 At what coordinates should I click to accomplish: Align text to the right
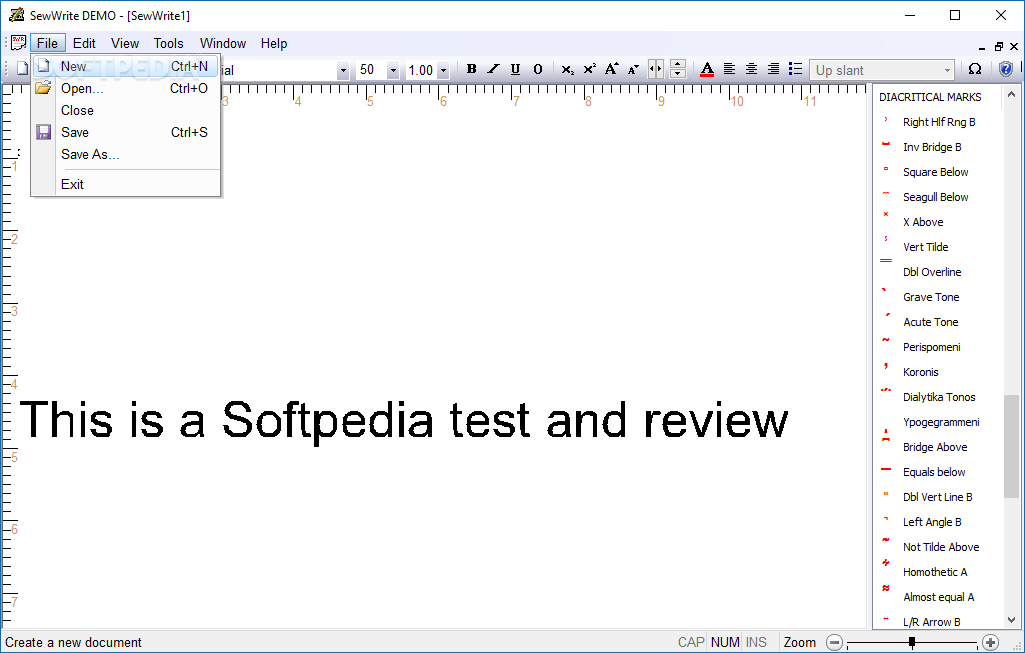[773, 69]
